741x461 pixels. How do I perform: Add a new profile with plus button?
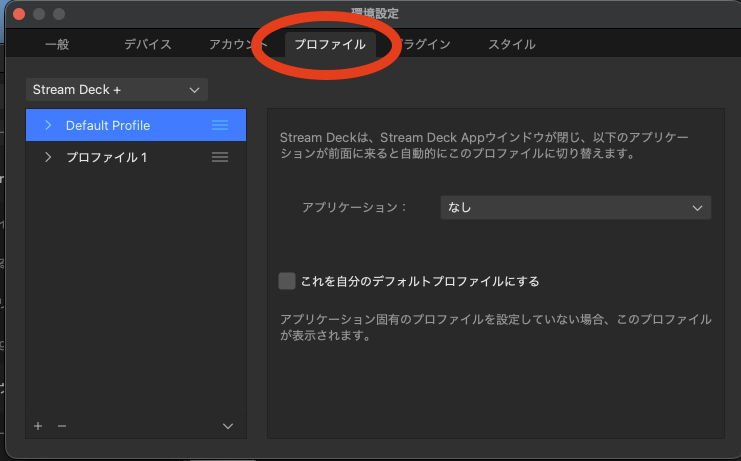coord(38,426)
